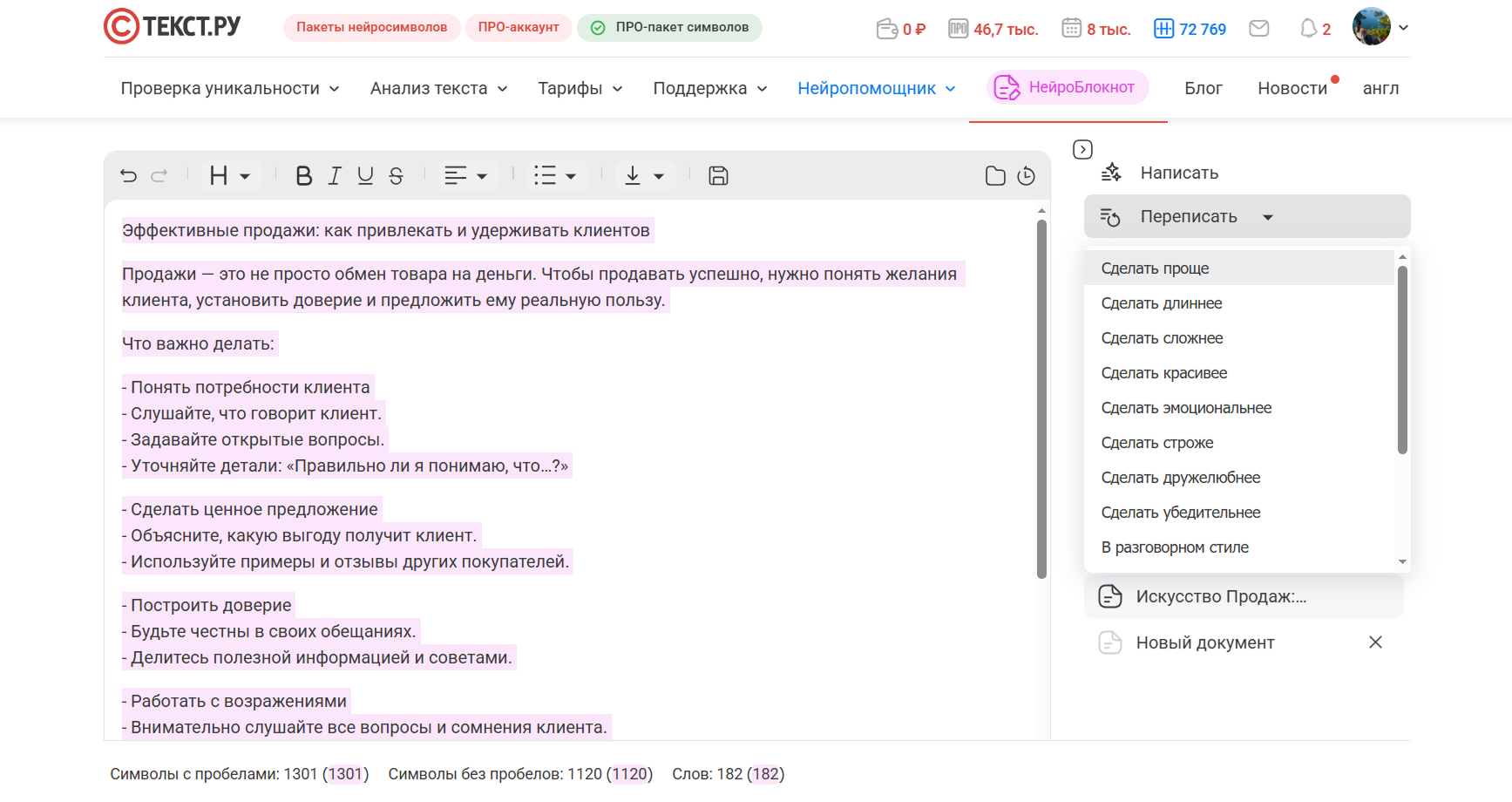The image size is (1512, 802).
Task: Toggle bold formatting in editor toolbar
Action: [x=303, y=176]
